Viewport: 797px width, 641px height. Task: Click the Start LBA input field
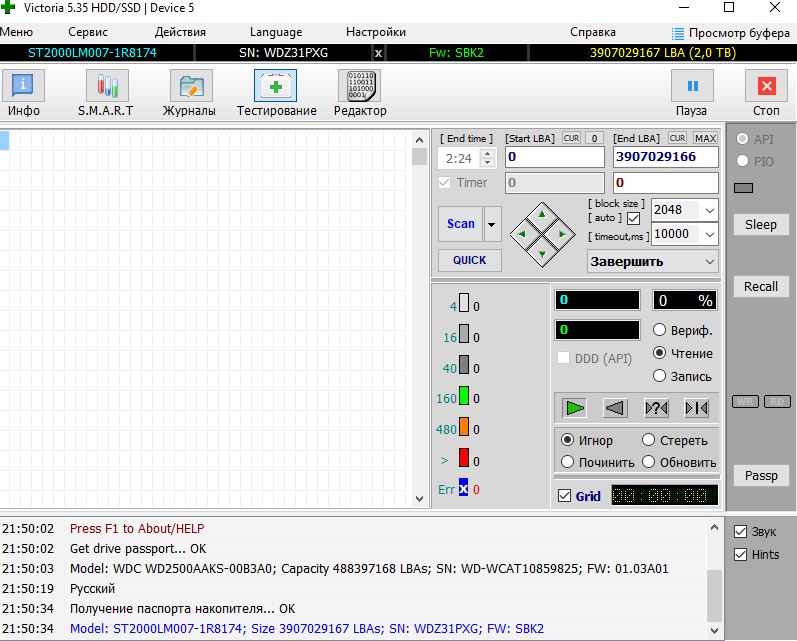(x=554, y=157)
